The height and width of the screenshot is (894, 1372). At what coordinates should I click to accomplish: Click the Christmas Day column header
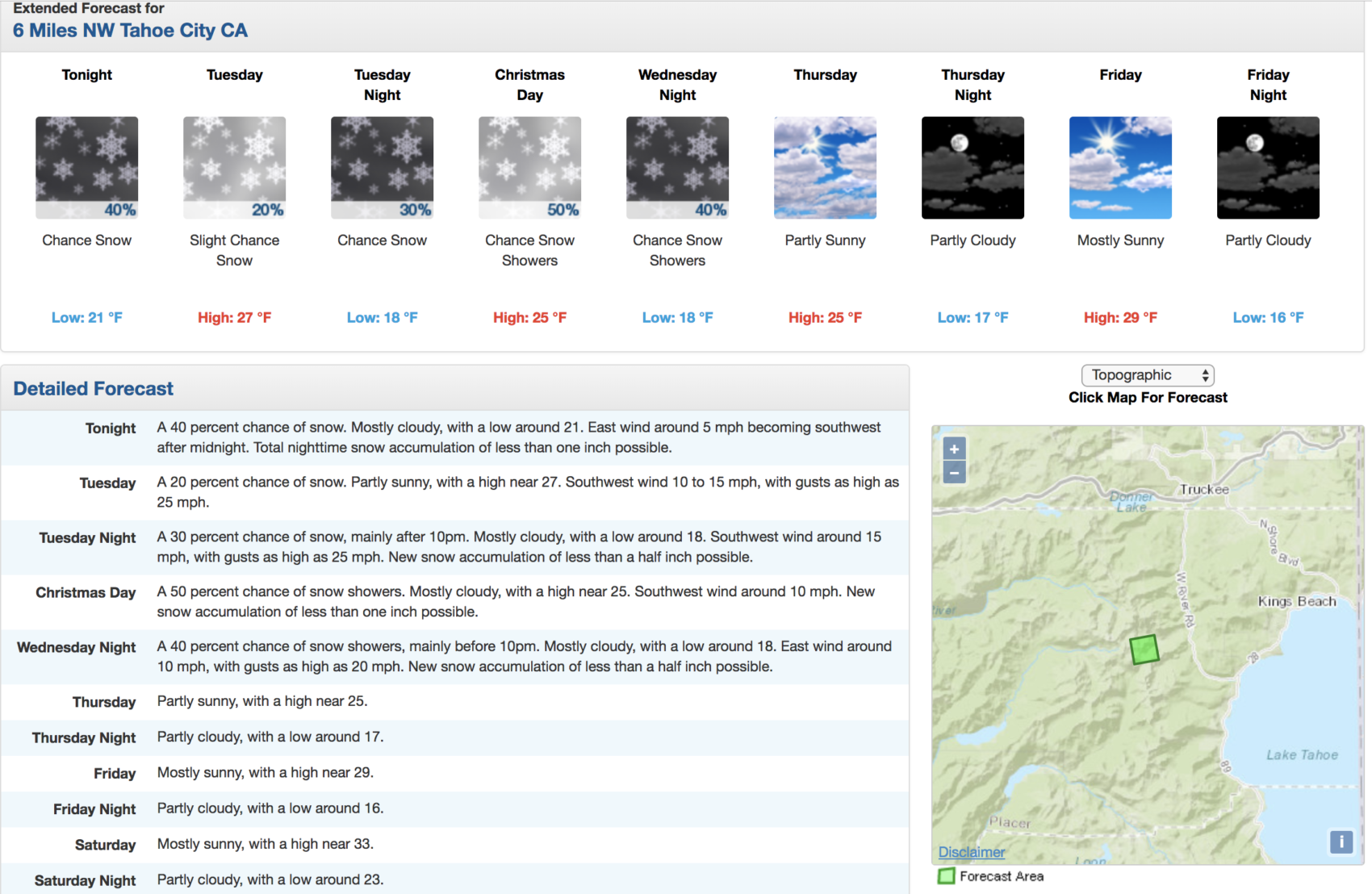[x=529, y=85]
